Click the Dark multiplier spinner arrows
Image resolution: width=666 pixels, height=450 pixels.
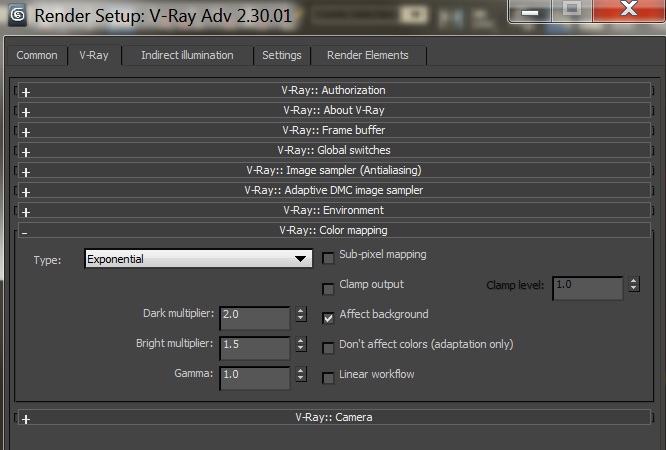point(301,314)
